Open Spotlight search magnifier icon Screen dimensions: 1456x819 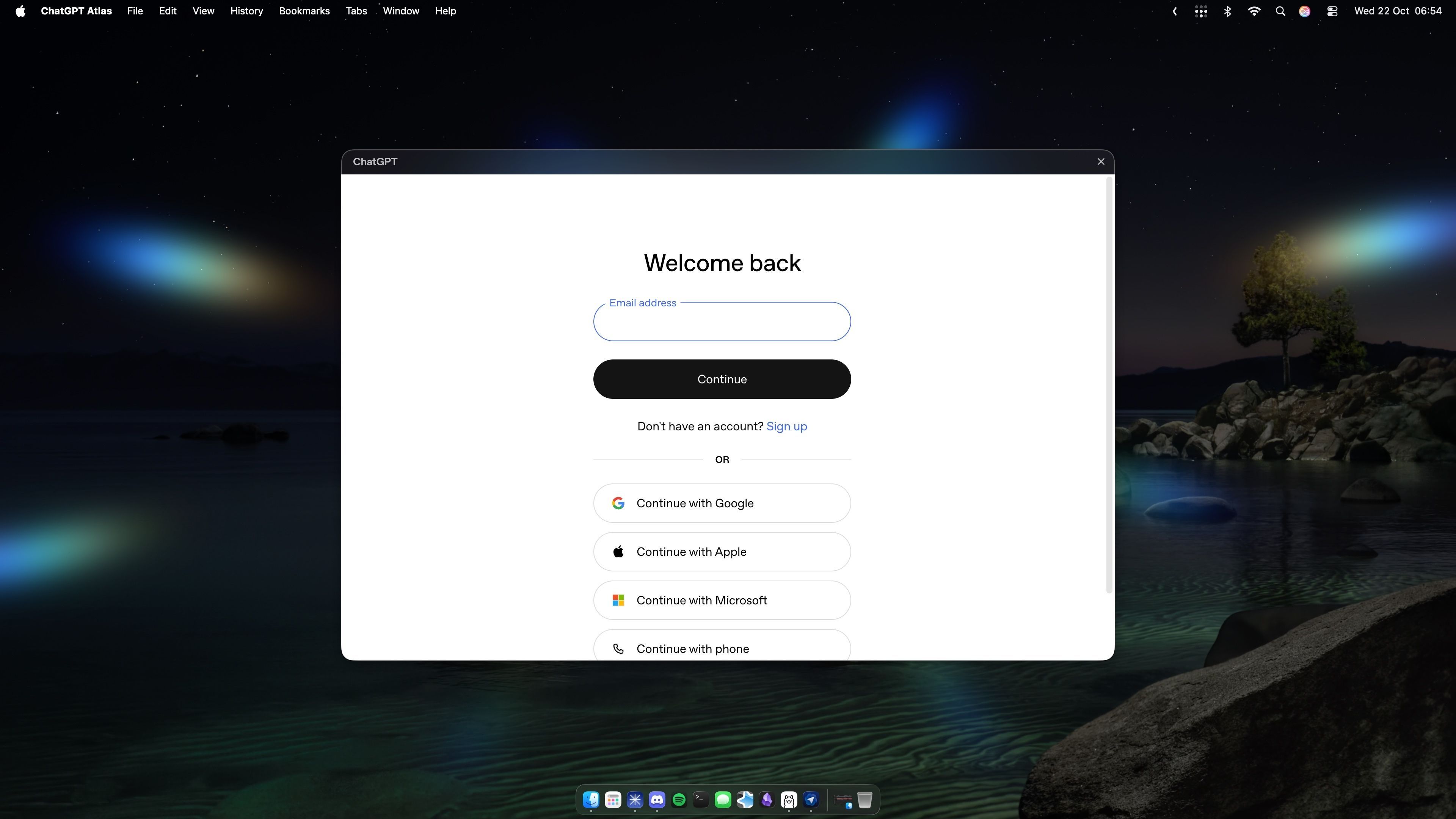(1280, 11)
